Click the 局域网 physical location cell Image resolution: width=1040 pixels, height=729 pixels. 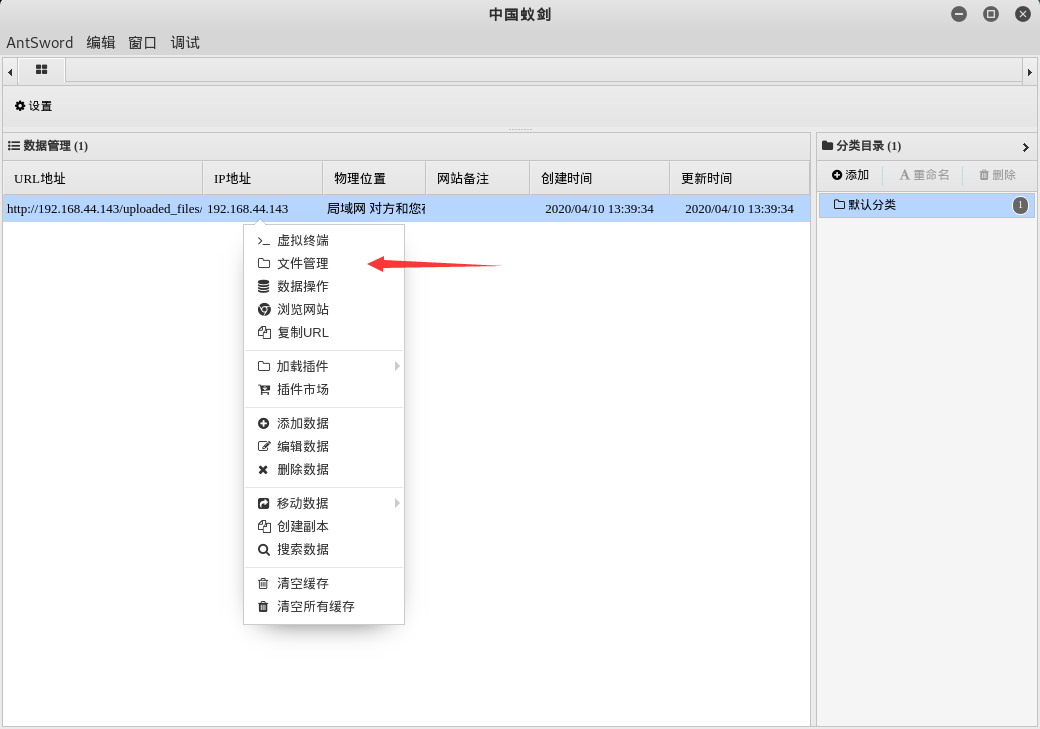[375, 209]
